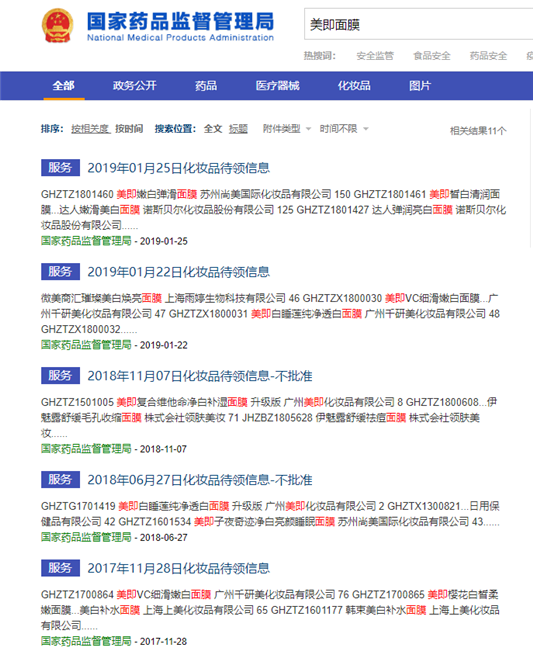Click source 国家药品监督管理局 dated 2018-11-07
This screenshot has height=661, width=533.
tap(86, 449)
